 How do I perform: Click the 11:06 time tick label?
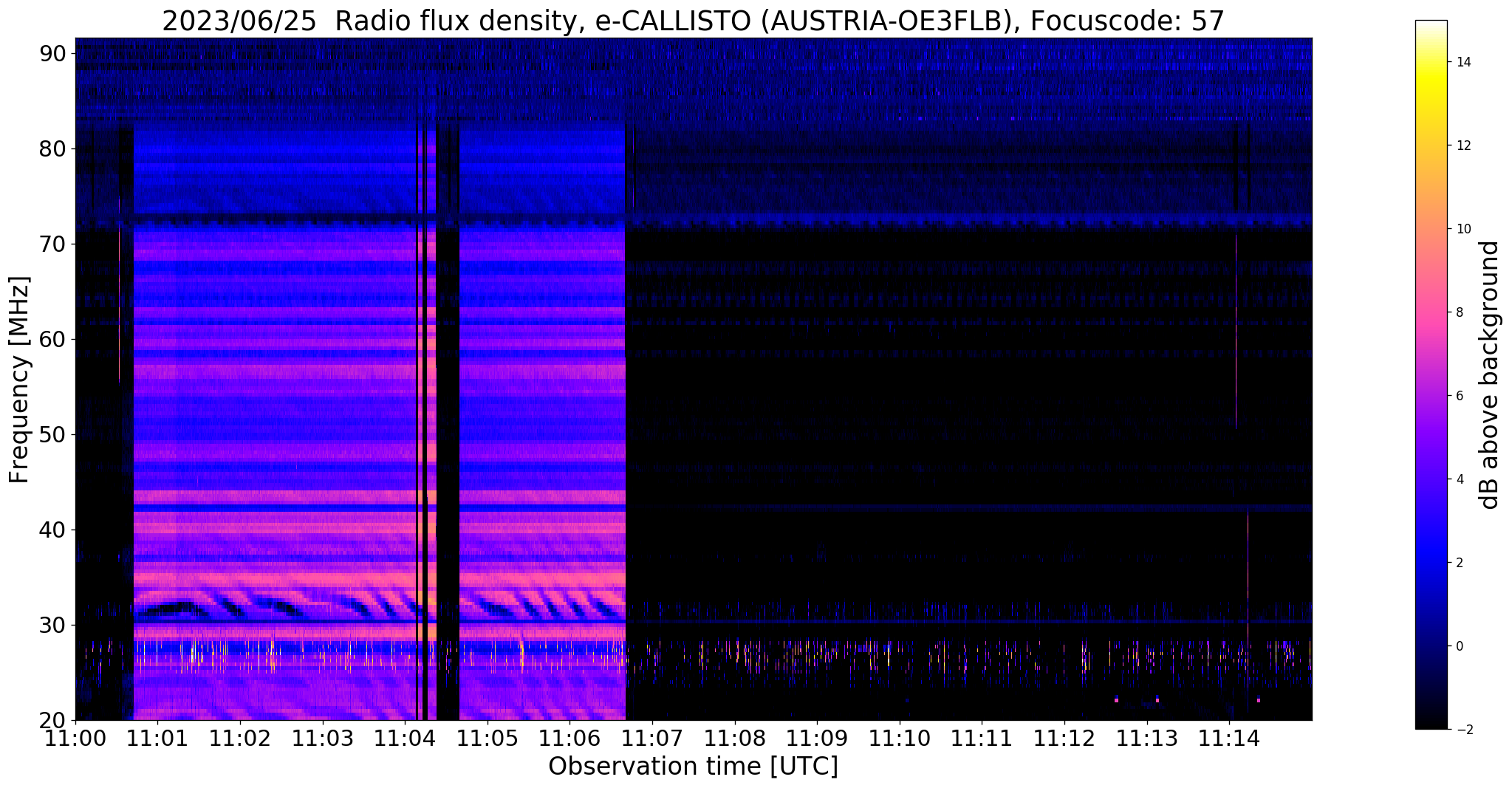tap(570, 738)
